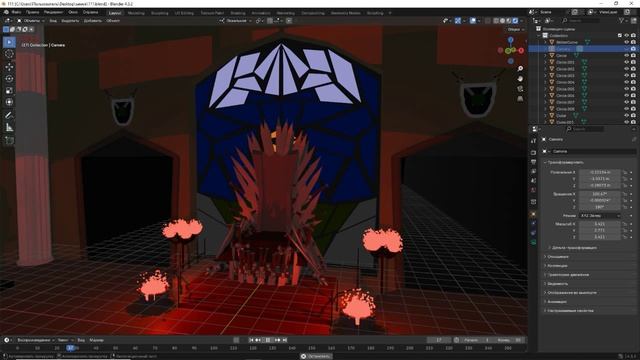
Task: Expand the Circle.002 tree row
Action: tap(545, 69)
